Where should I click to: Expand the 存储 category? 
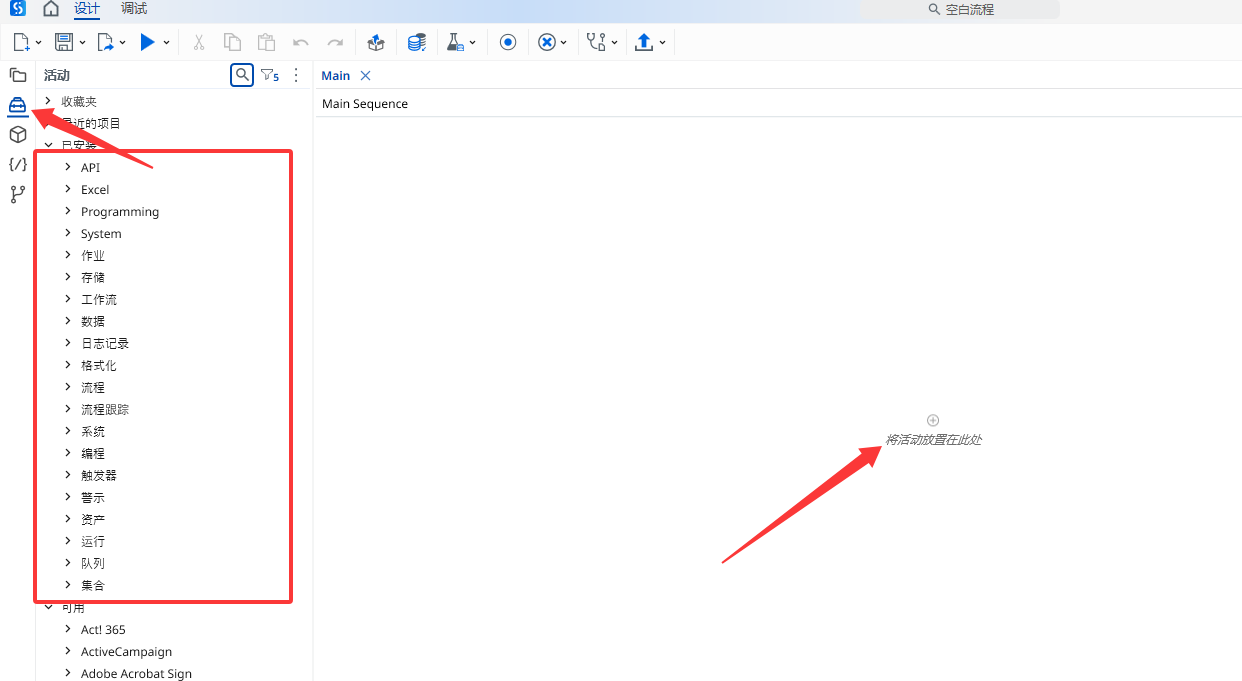(68, 277)
